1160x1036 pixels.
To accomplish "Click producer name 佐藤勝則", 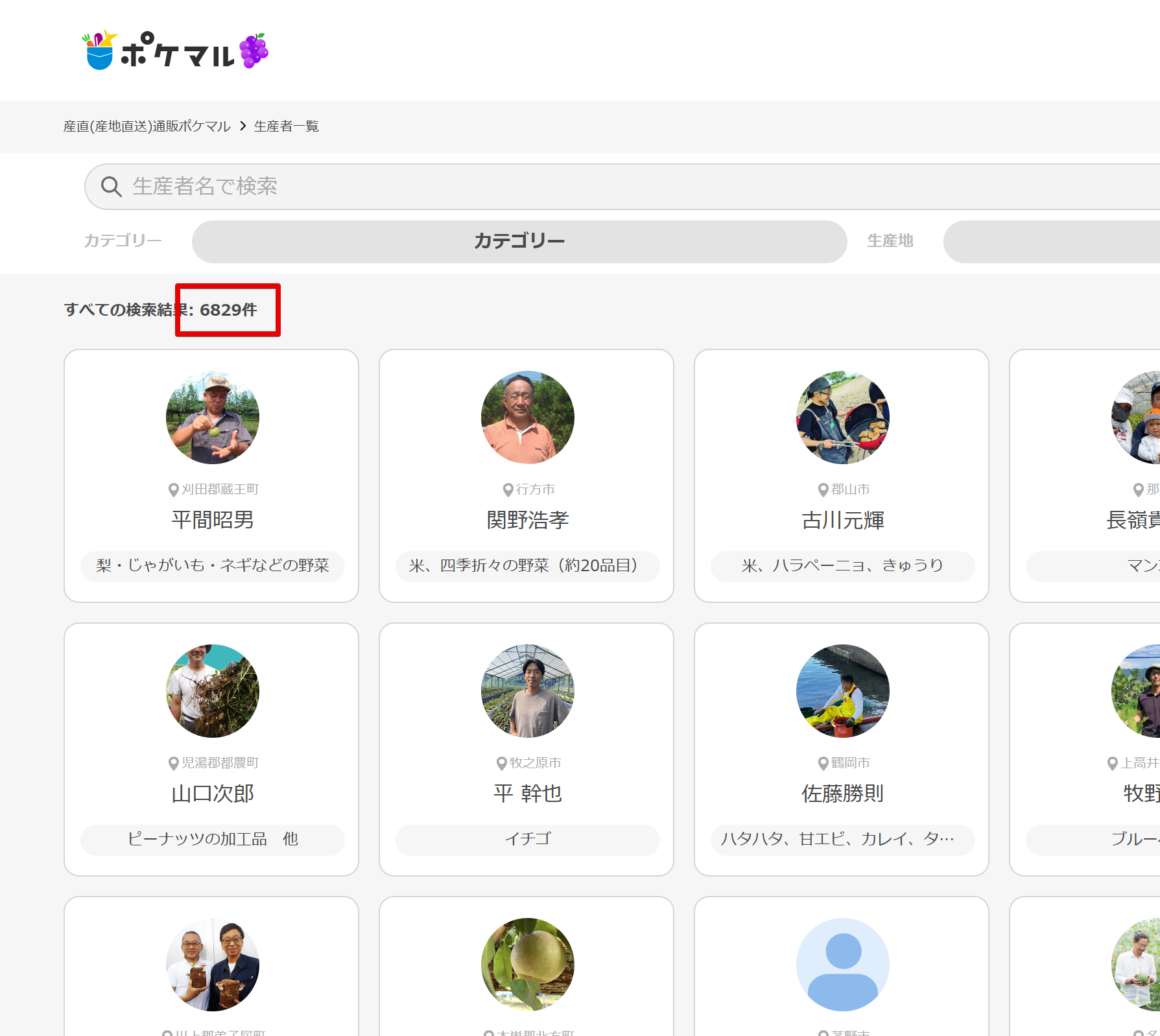I will [843, 794].
